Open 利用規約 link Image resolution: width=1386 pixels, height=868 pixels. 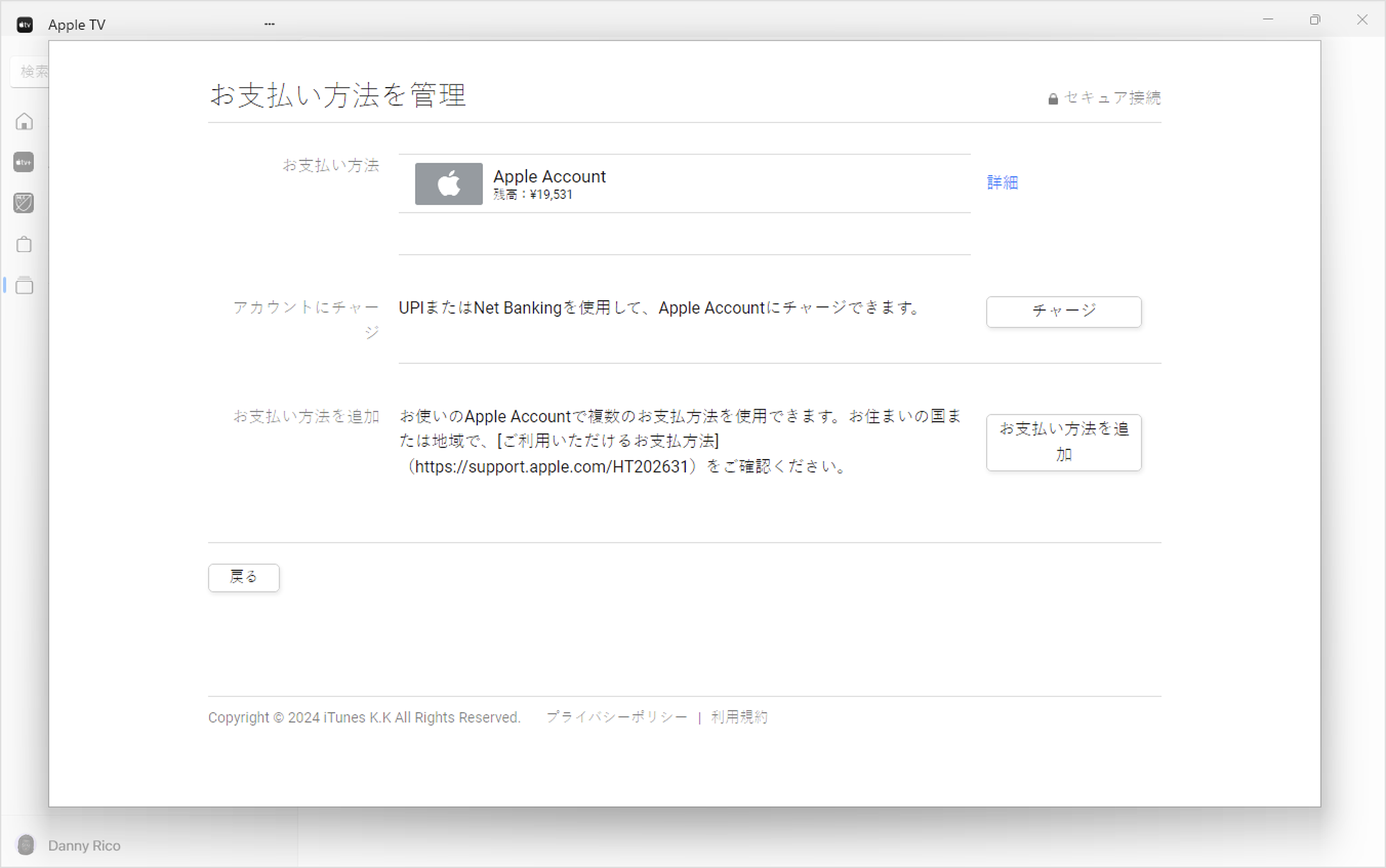point(739,717)
